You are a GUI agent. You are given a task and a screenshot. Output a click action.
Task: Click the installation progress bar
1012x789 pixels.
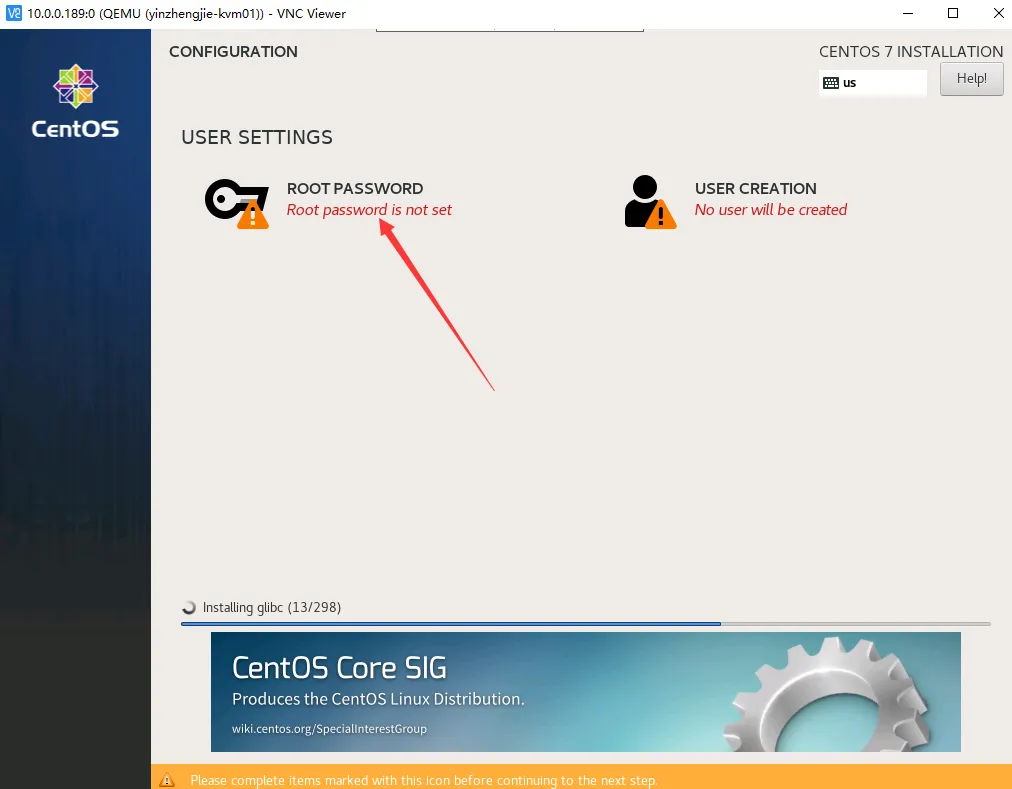click(585, 624)
